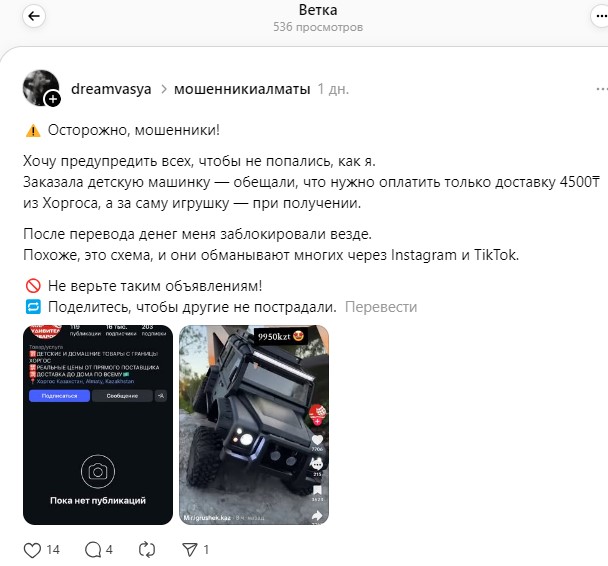Screen dimensions: 608x566
Task: Open Instagram profile screenshot thumbnail
Action: (98, 424)
